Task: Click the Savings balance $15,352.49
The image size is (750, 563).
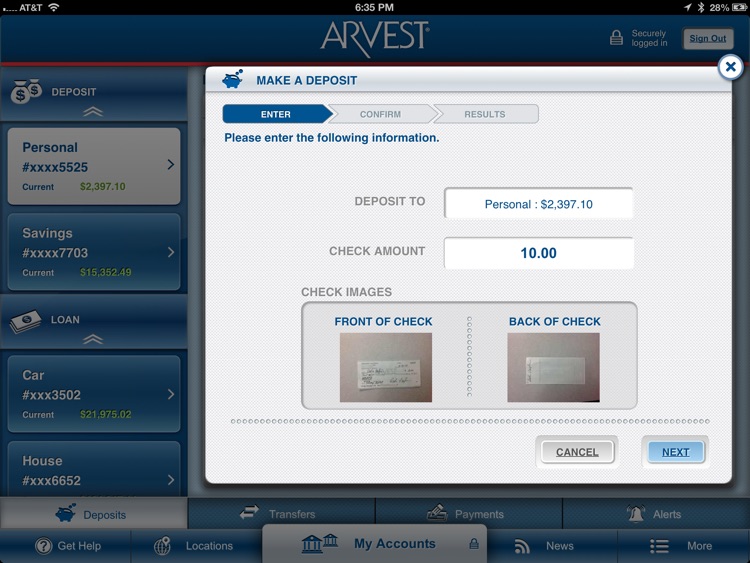Action: (105, 272)
